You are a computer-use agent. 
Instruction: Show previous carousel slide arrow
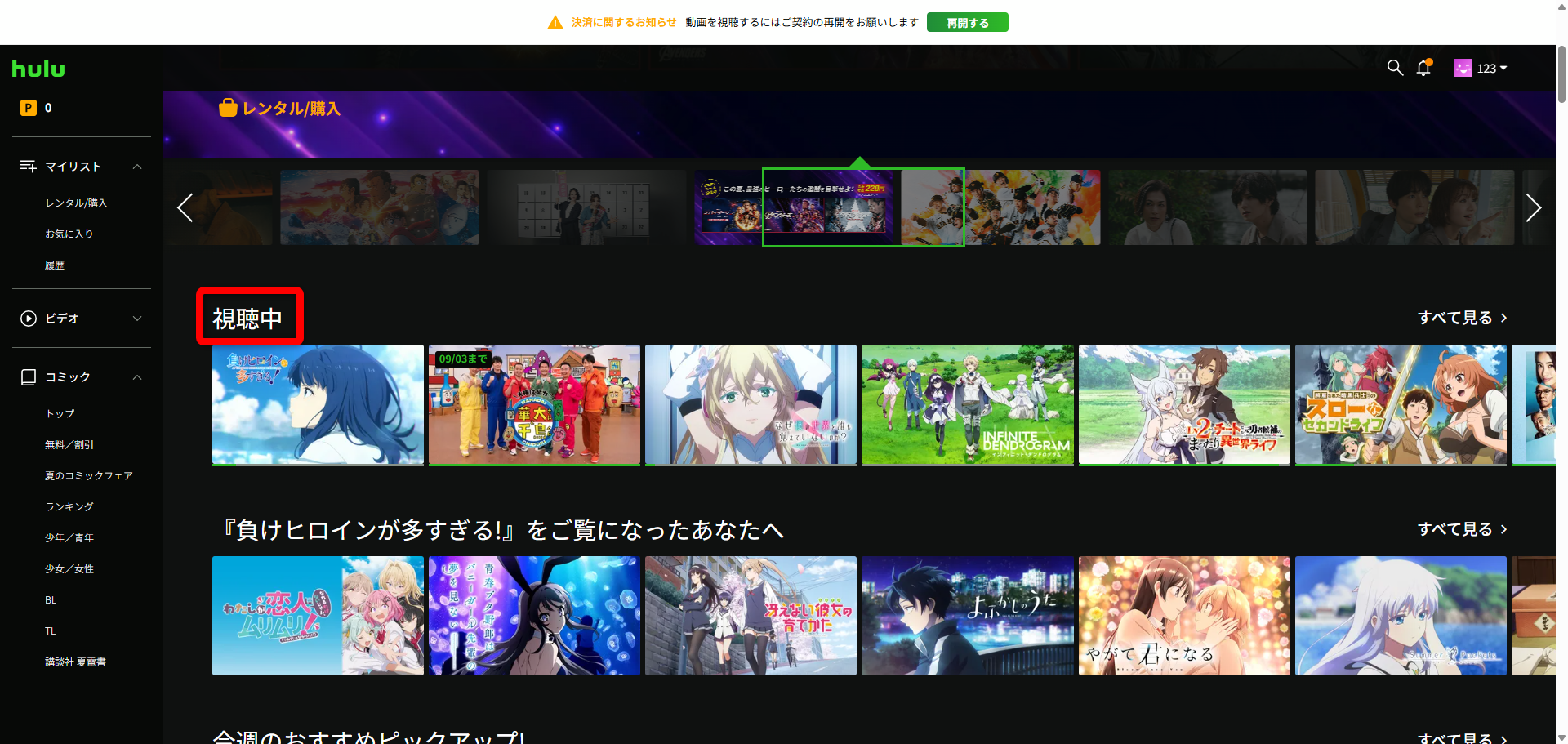point(185,207)
